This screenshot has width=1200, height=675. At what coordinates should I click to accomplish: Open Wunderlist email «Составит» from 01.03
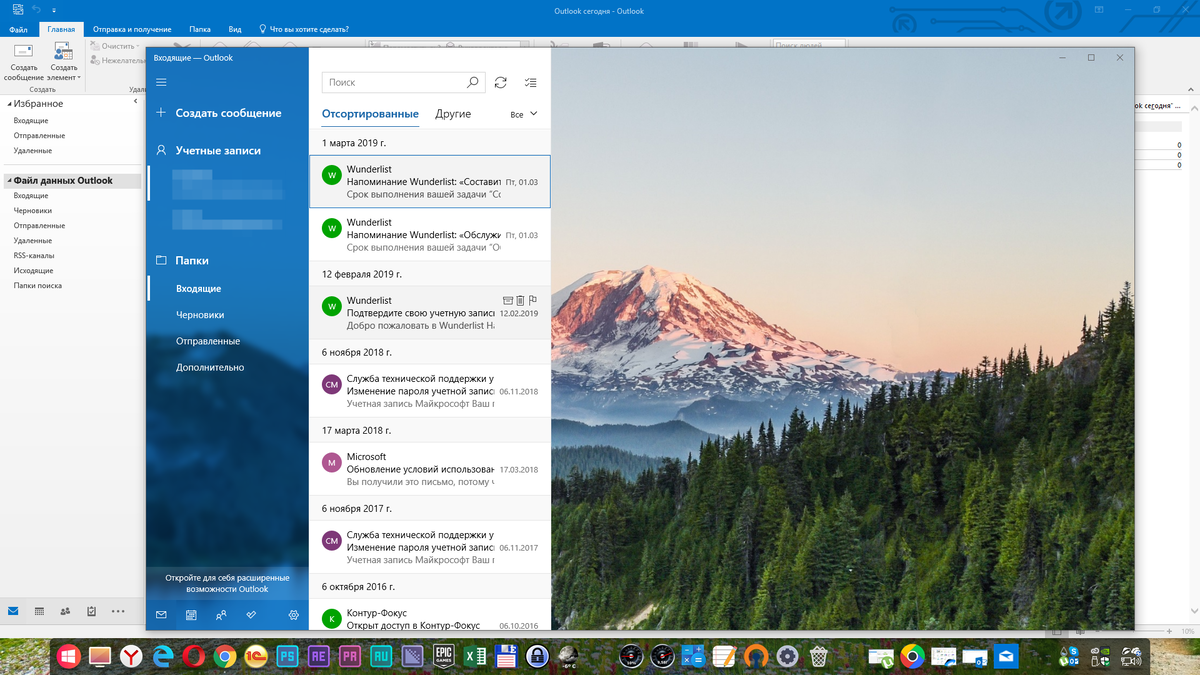coord(430,182)
